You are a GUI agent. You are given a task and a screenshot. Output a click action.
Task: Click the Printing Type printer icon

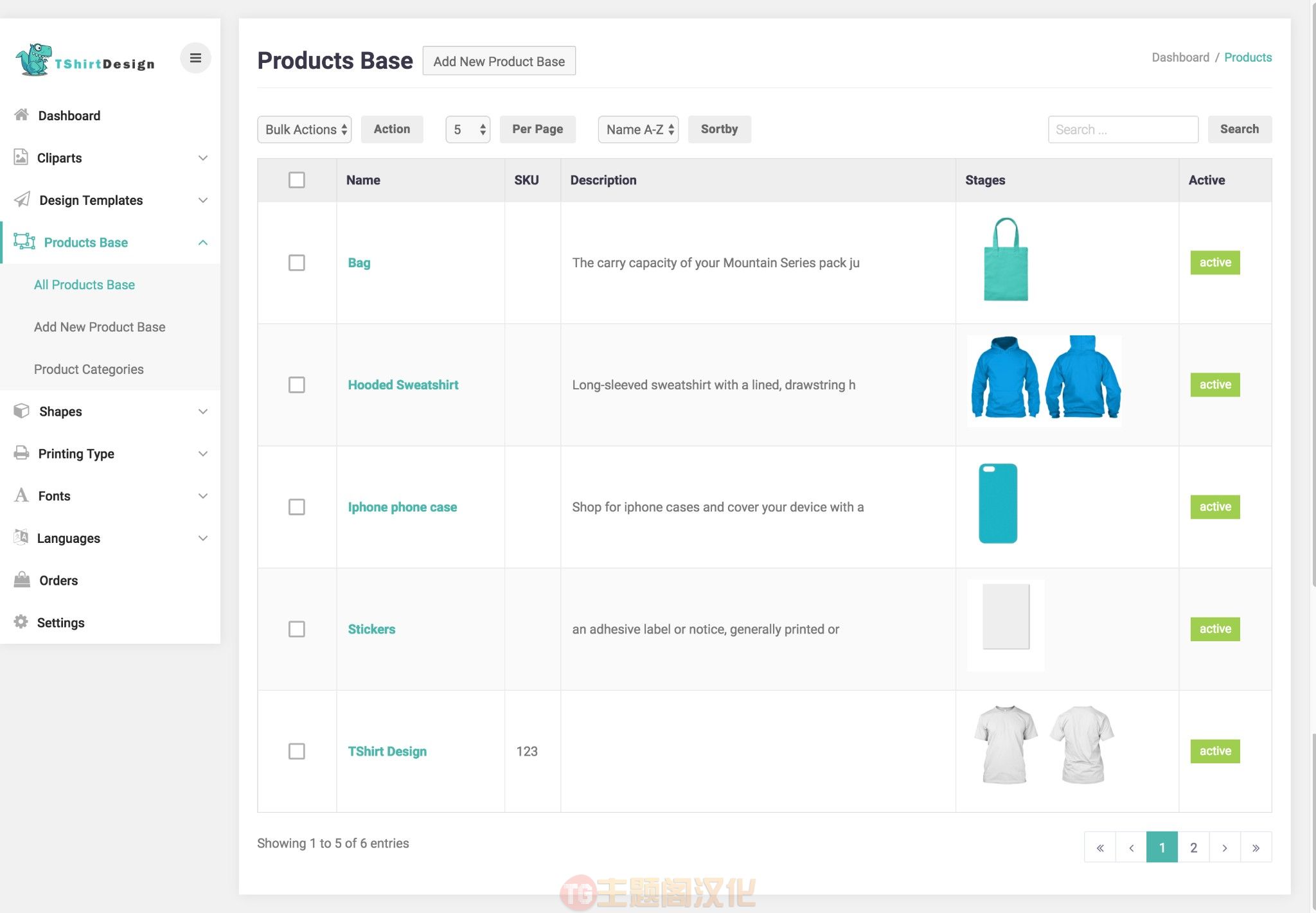[21, 453]
